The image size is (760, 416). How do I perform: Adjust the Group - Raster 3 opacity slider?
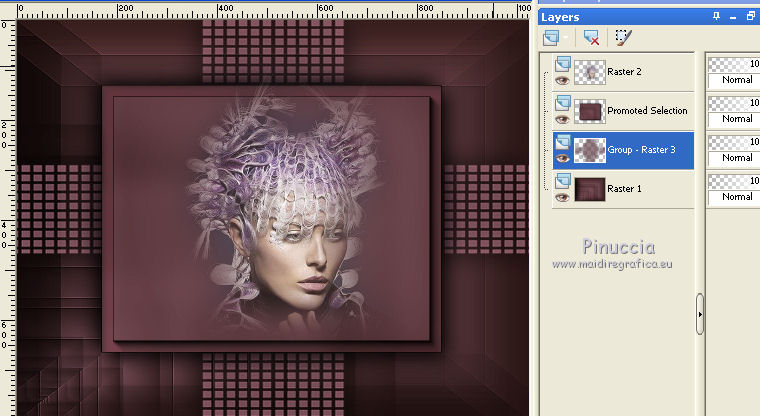[734, 142]
